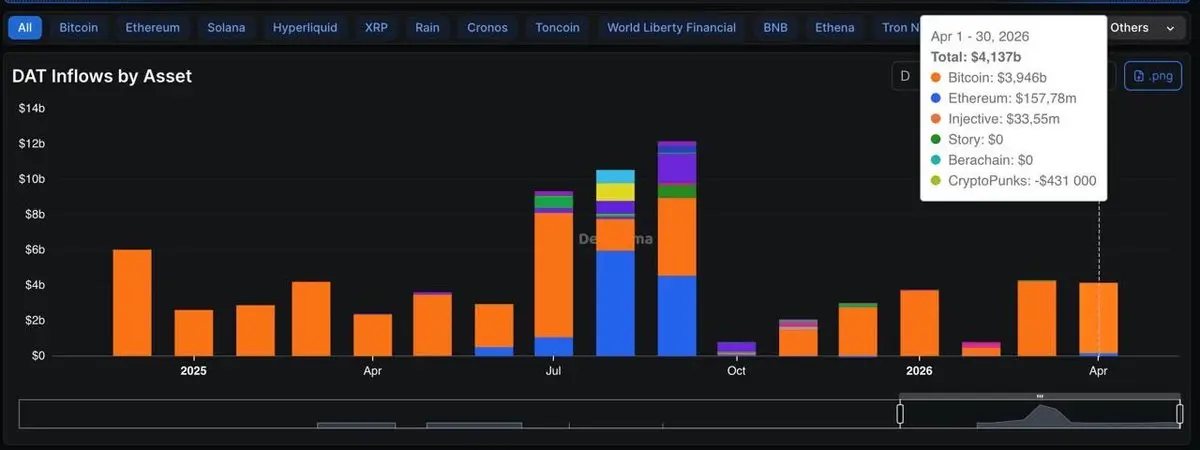The image size is (1200, 450).
Task: Click the Jul x-axis label
Action: tap(553, 371)
